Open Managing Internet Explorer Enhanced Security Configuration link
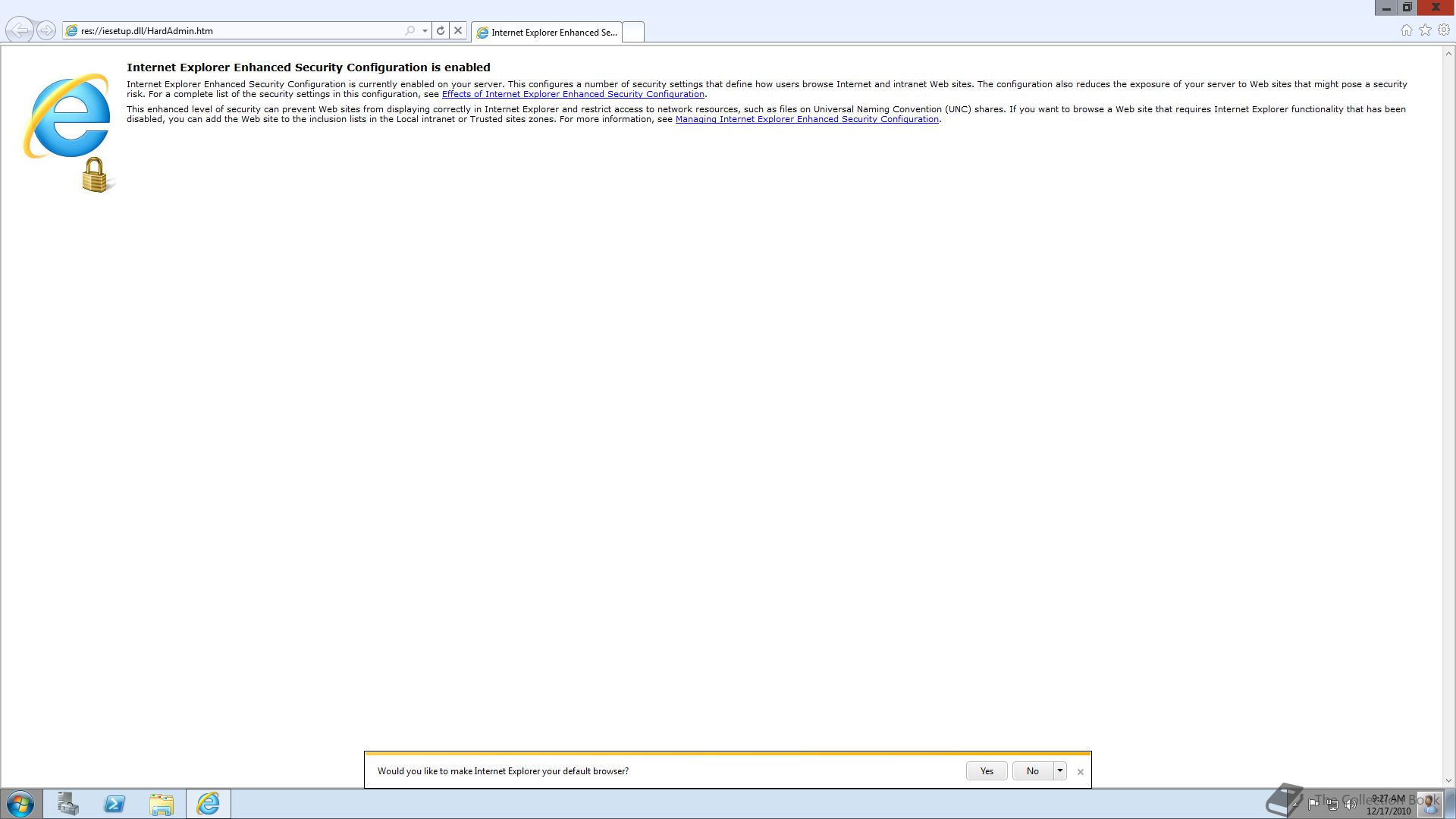 [807, 119]
